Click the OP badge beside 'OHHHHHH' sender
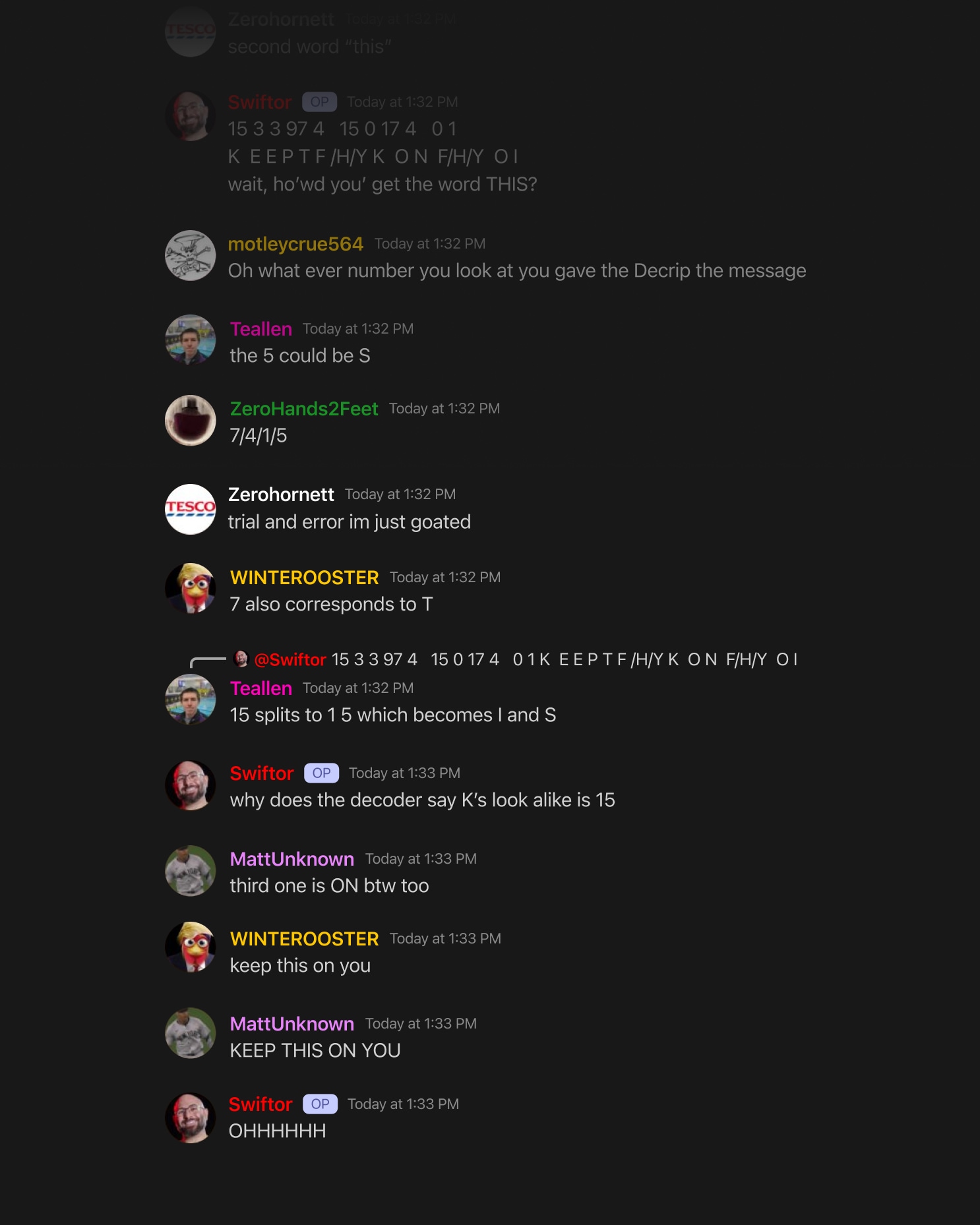The width and height of the screenshot is (980, 1225). (x=320, y=1104)
